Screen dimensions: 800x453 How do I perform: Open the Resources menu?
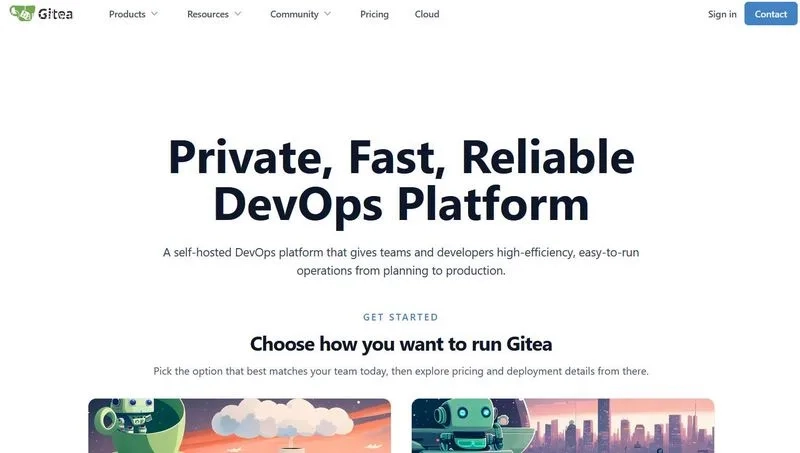208,14
